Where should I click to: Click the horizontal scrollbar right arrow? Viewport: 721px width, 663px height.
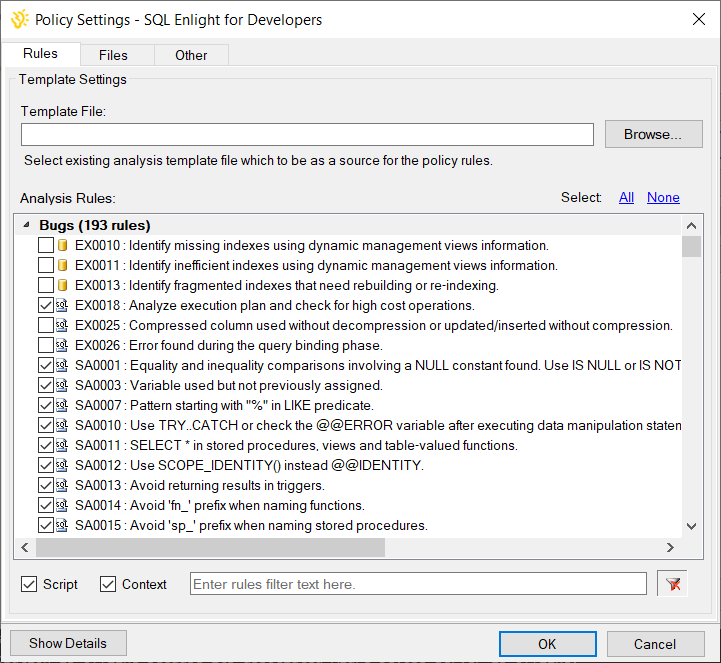point(670,547)
